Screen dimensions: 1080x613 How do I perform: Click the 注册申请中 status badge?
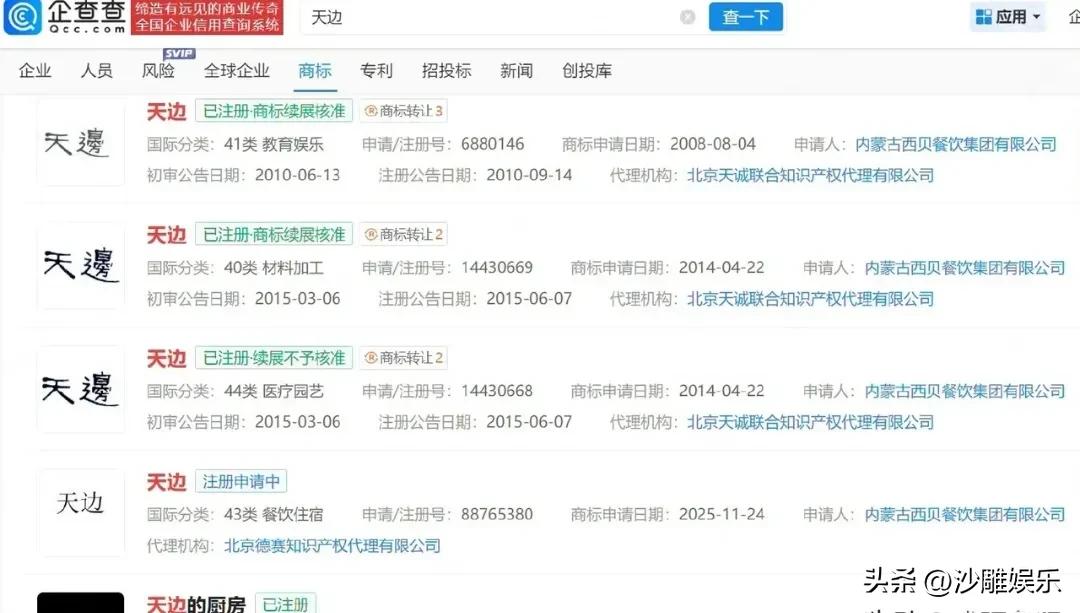click(x=241, y=481)
